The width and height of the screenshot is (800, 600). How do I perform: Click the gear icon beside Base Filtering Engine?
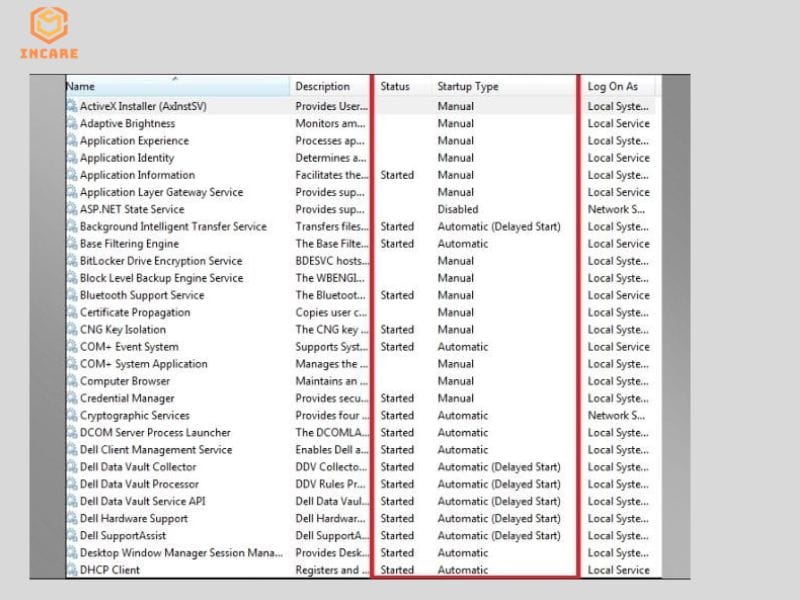tap(72, 244)
